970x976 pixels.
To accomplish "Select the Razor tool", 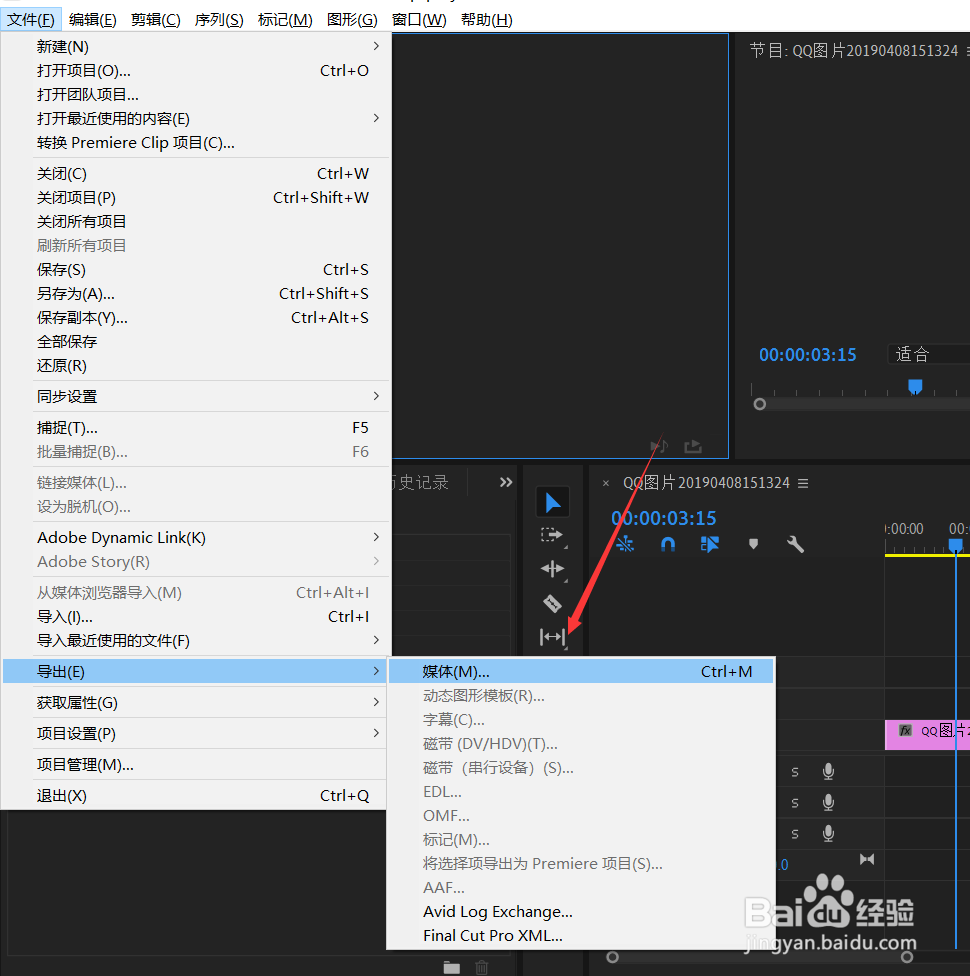I will 552,603.
